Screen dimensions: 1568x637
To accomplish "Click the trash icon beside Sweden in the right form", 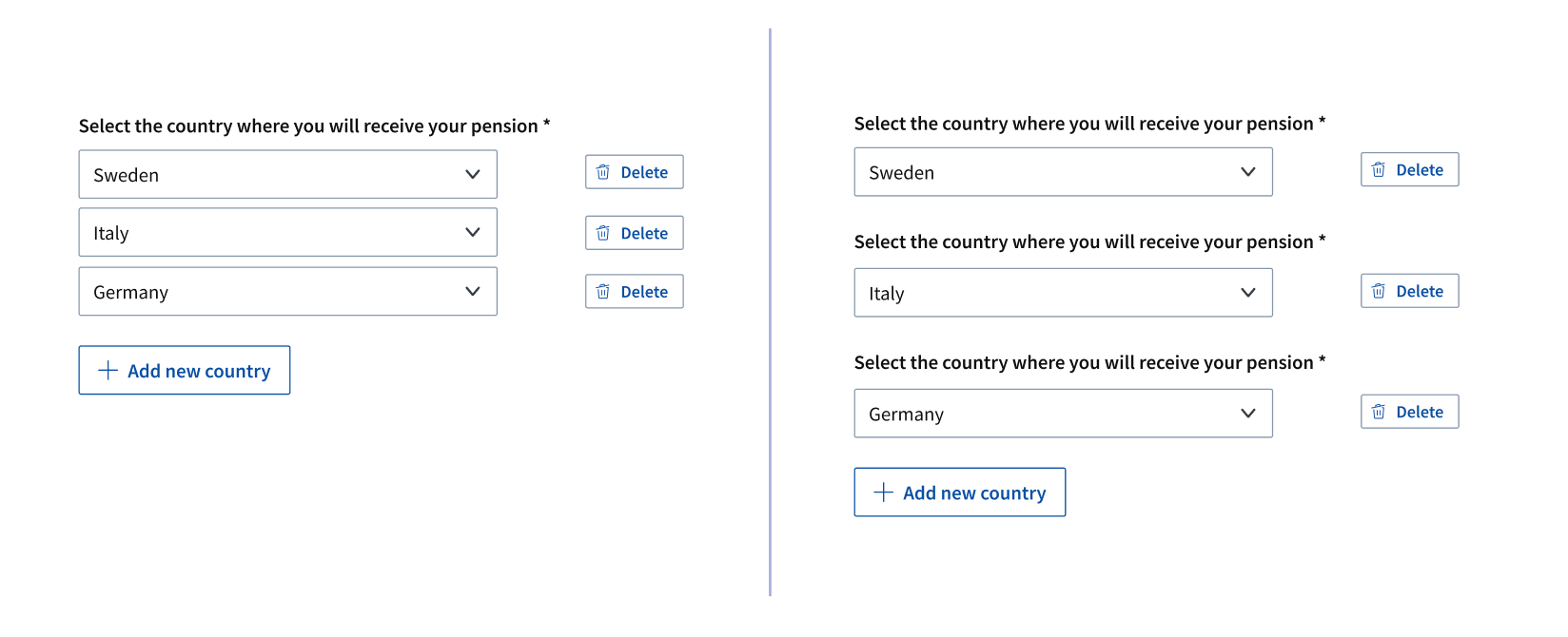I will [1379, 170].
